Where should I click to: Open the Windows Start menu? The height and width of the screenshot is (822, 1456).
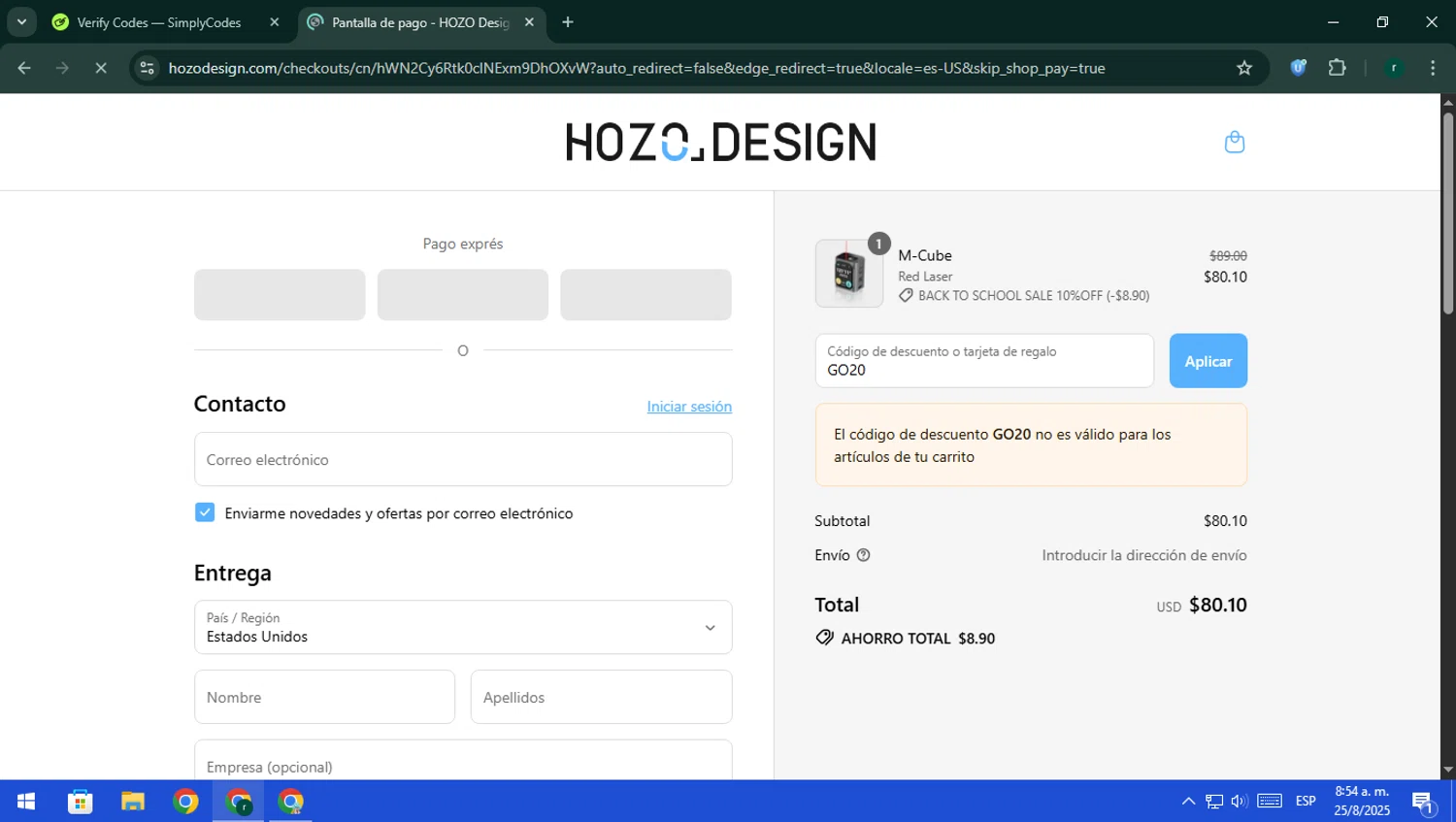[x=26, y=802]
